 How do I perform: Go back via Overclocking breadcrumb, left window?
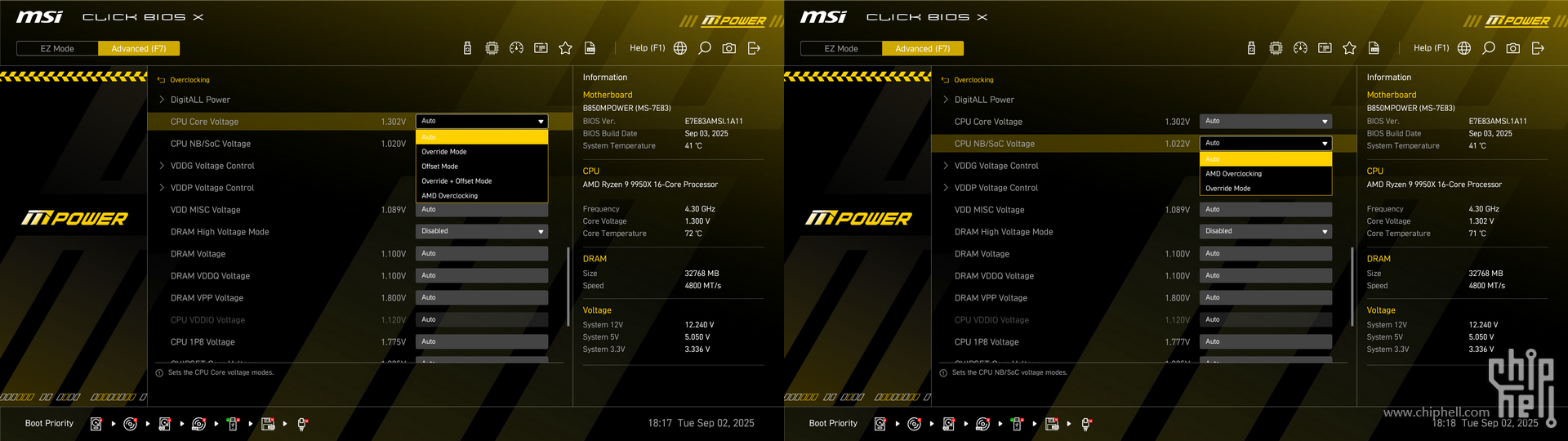[x=184, y=80]
